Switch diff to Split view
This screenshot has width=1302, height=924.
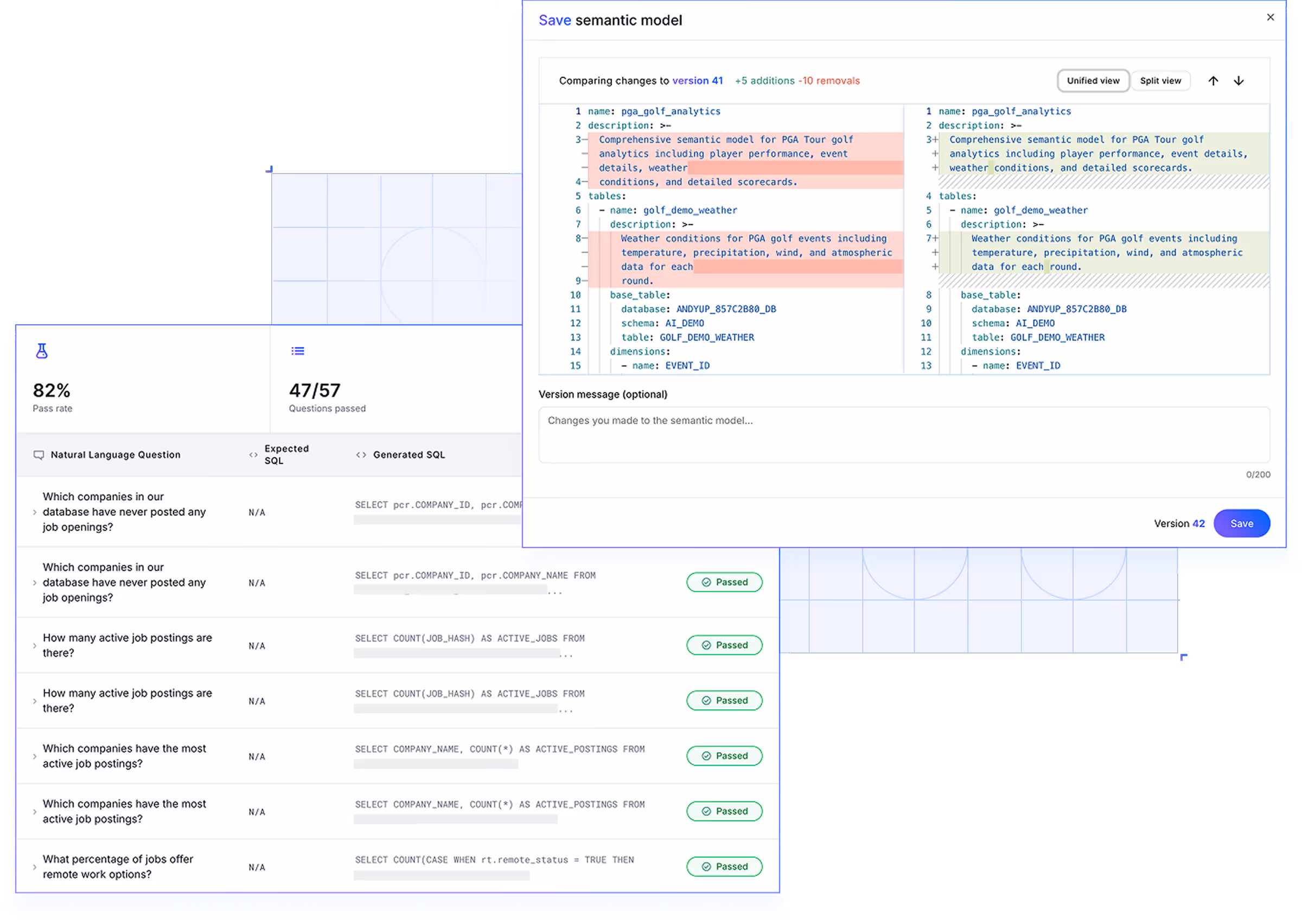pos(1160,81)
